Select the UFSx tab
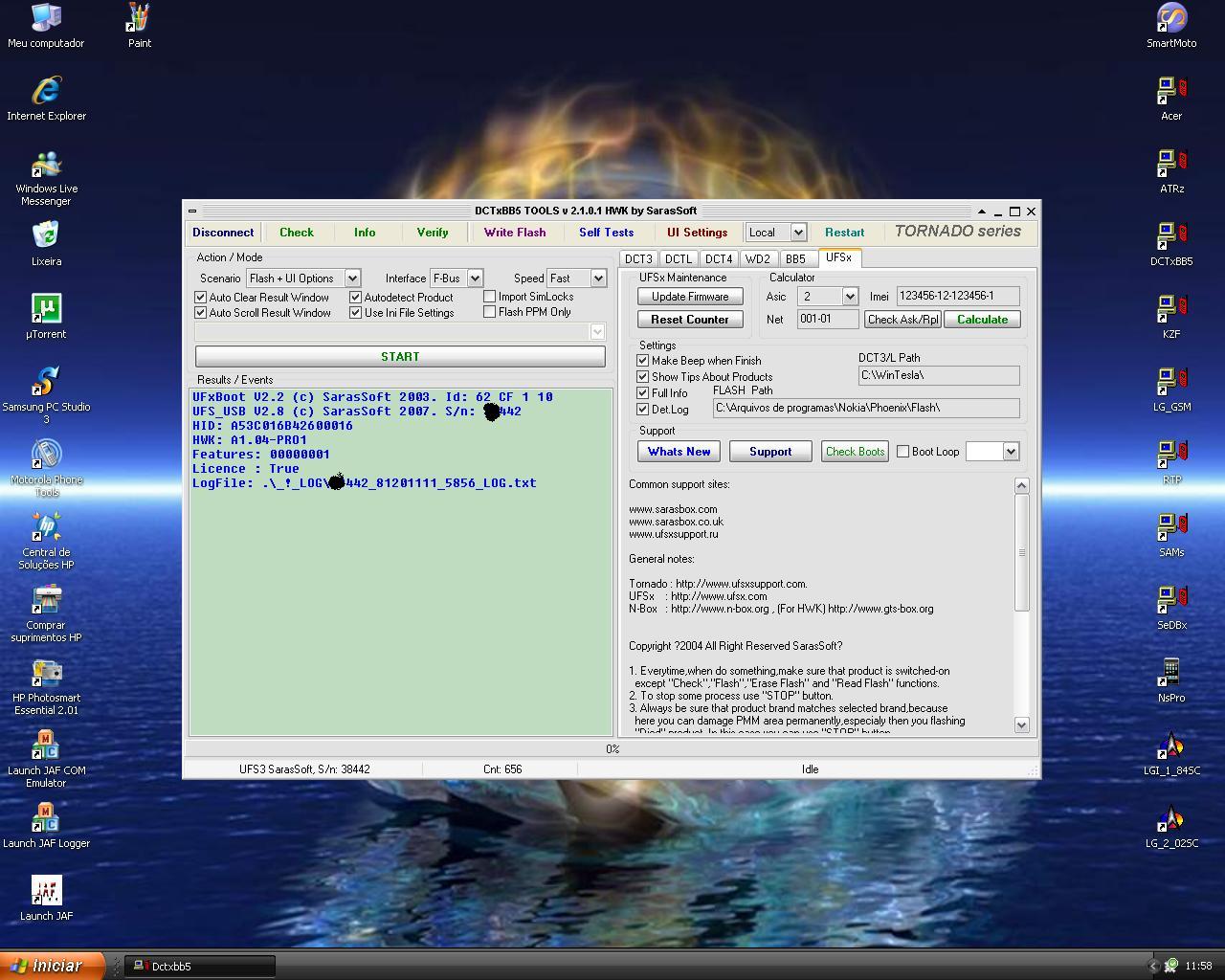1225x980 pixels. coord(839,257)
